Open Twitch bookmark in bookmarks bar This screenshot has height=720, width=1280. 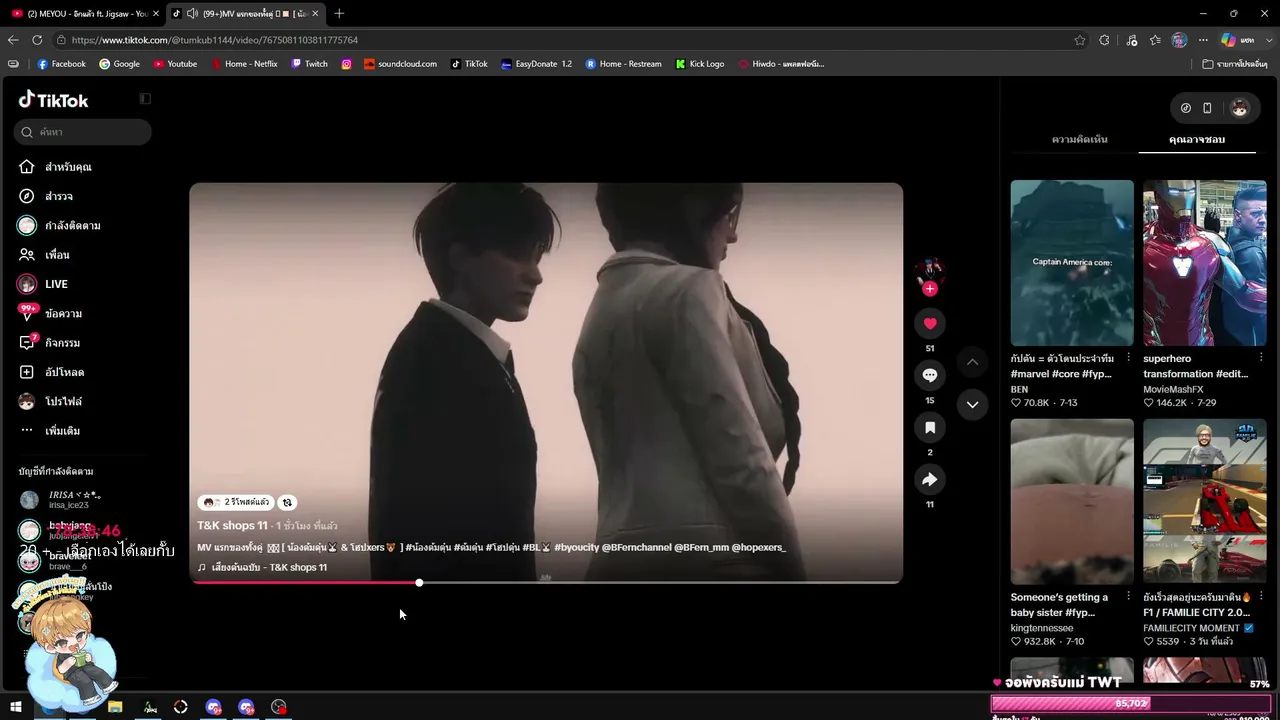click(x=309, y=64)
